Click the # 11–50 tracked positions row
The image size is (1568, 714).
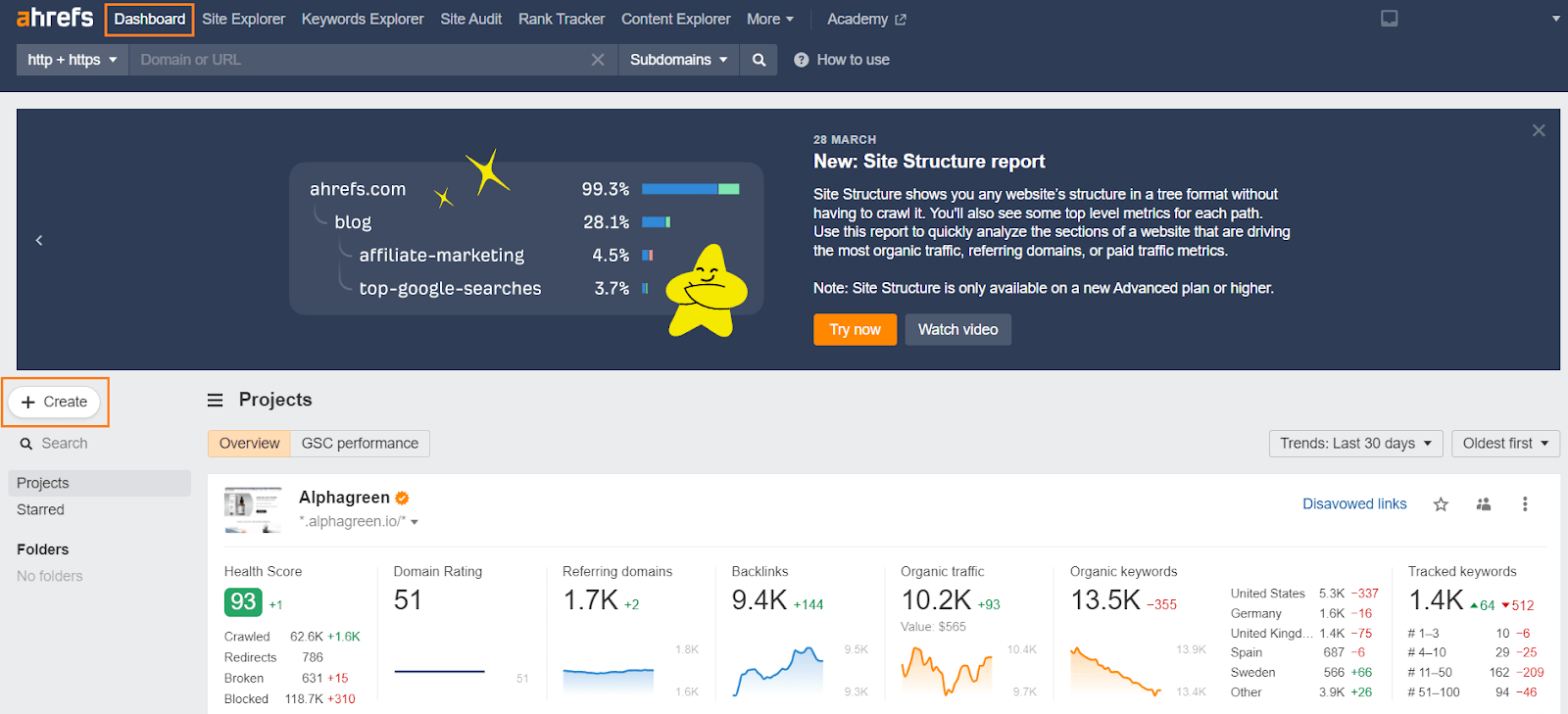[1476, 673]
